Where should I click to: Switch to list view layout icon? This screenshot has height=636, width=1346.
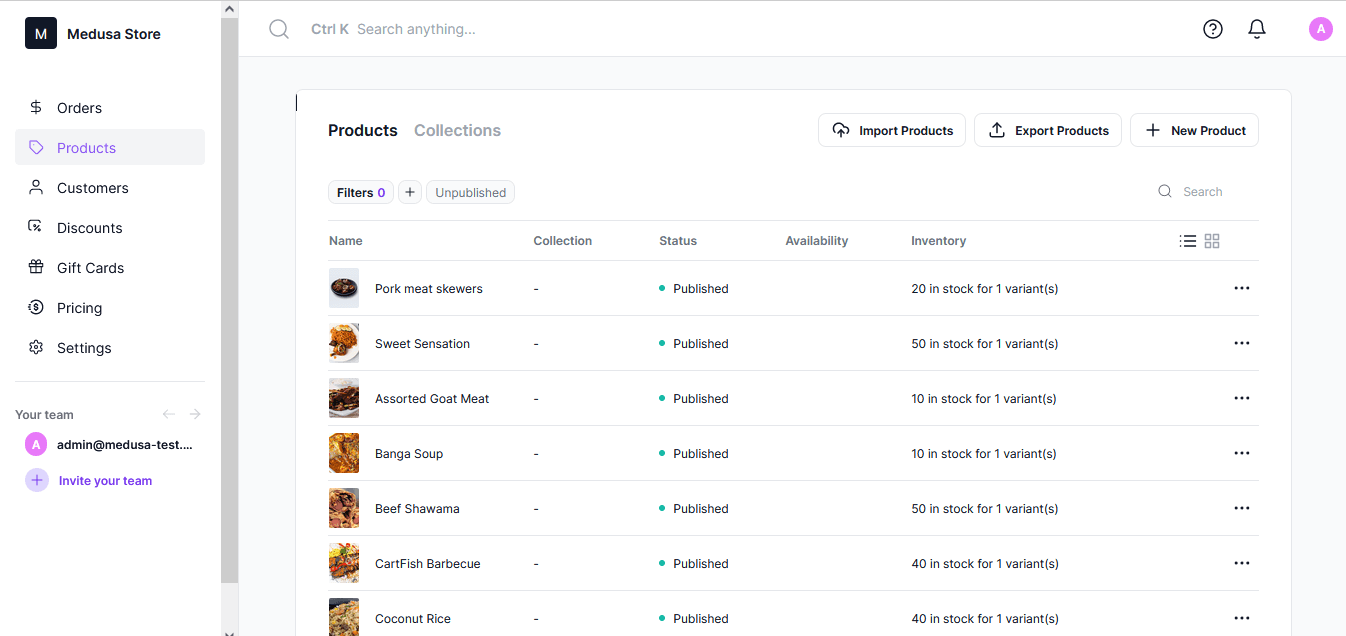[x=1188, y=241]
